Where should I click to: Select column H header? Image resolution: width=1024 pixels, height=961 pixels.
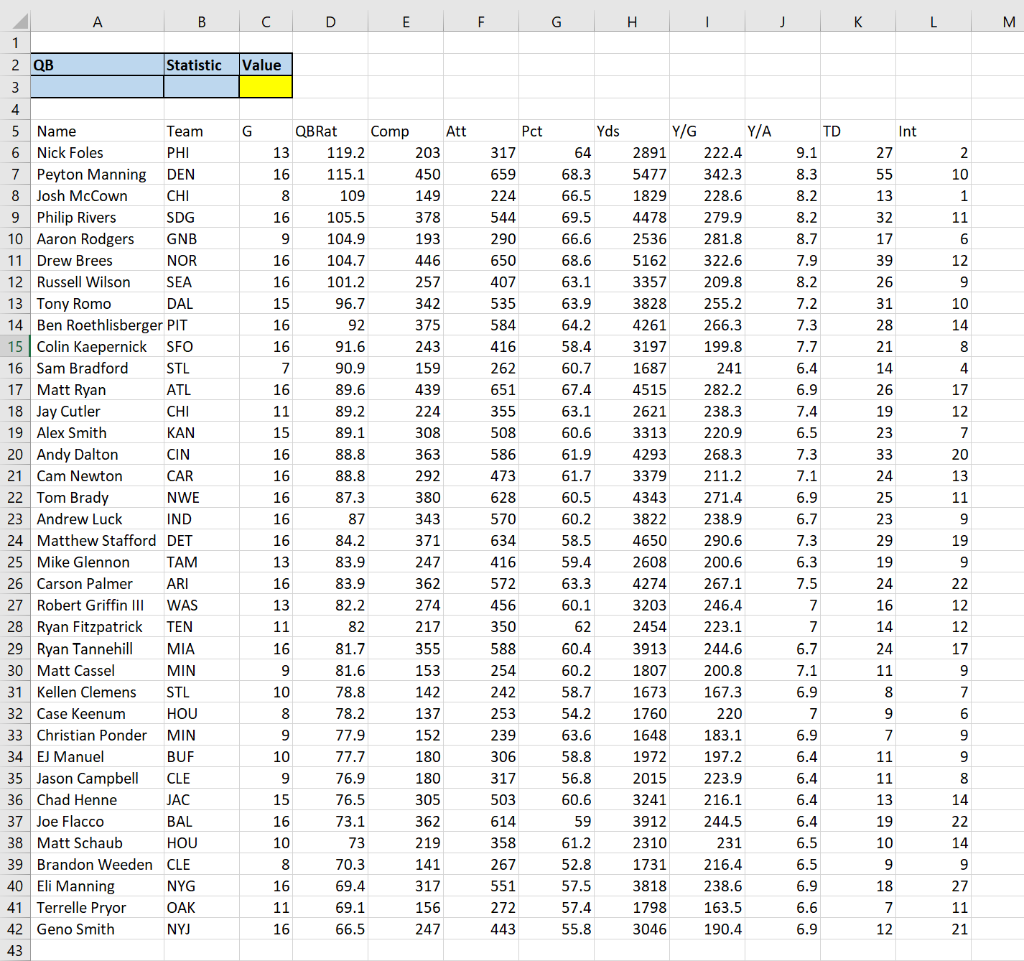[x=632, y=22]
